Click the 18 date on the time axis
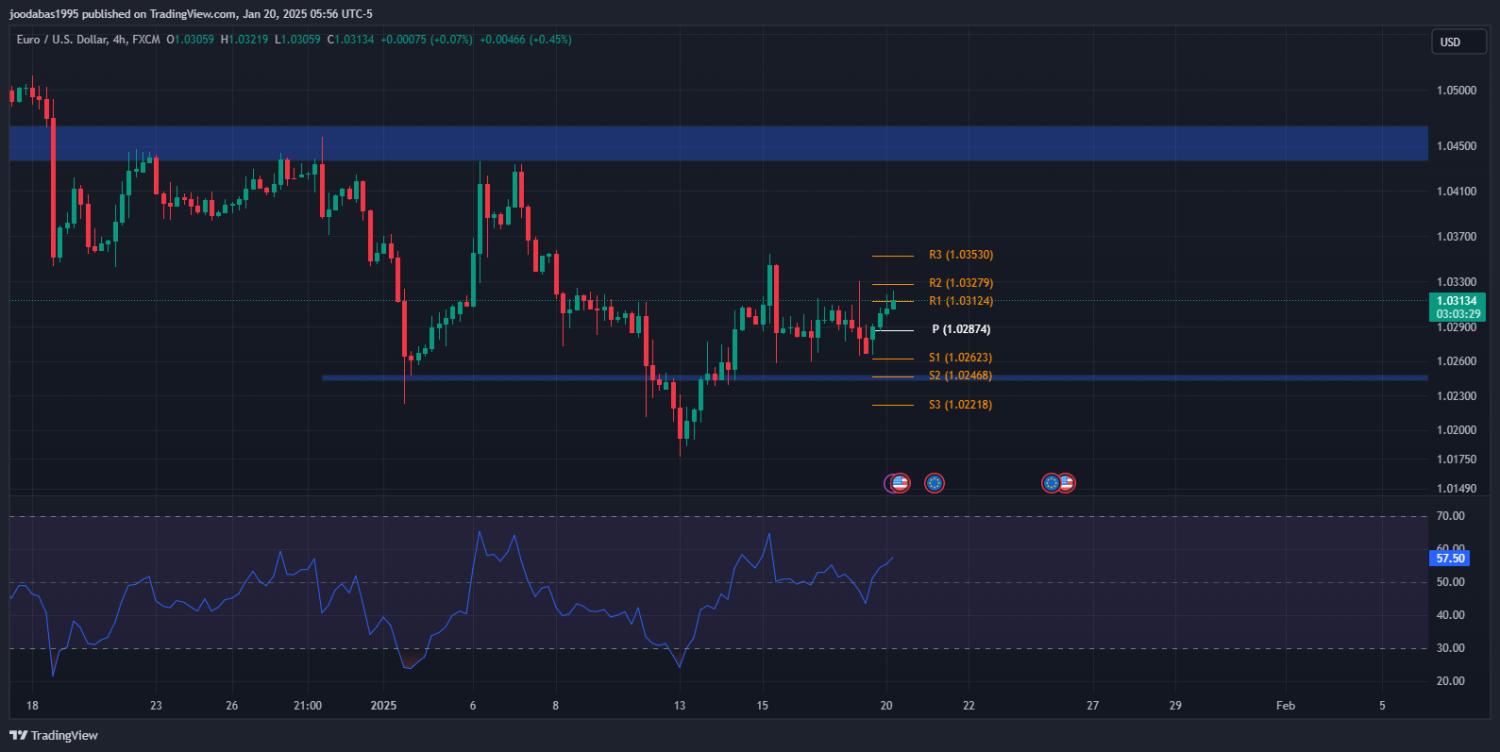Viewport: 1500px width, 752px height. [32, 705]
